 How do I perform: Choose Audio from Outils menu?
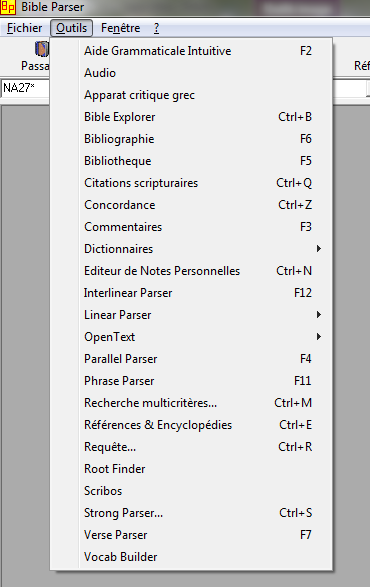point(191,73)
